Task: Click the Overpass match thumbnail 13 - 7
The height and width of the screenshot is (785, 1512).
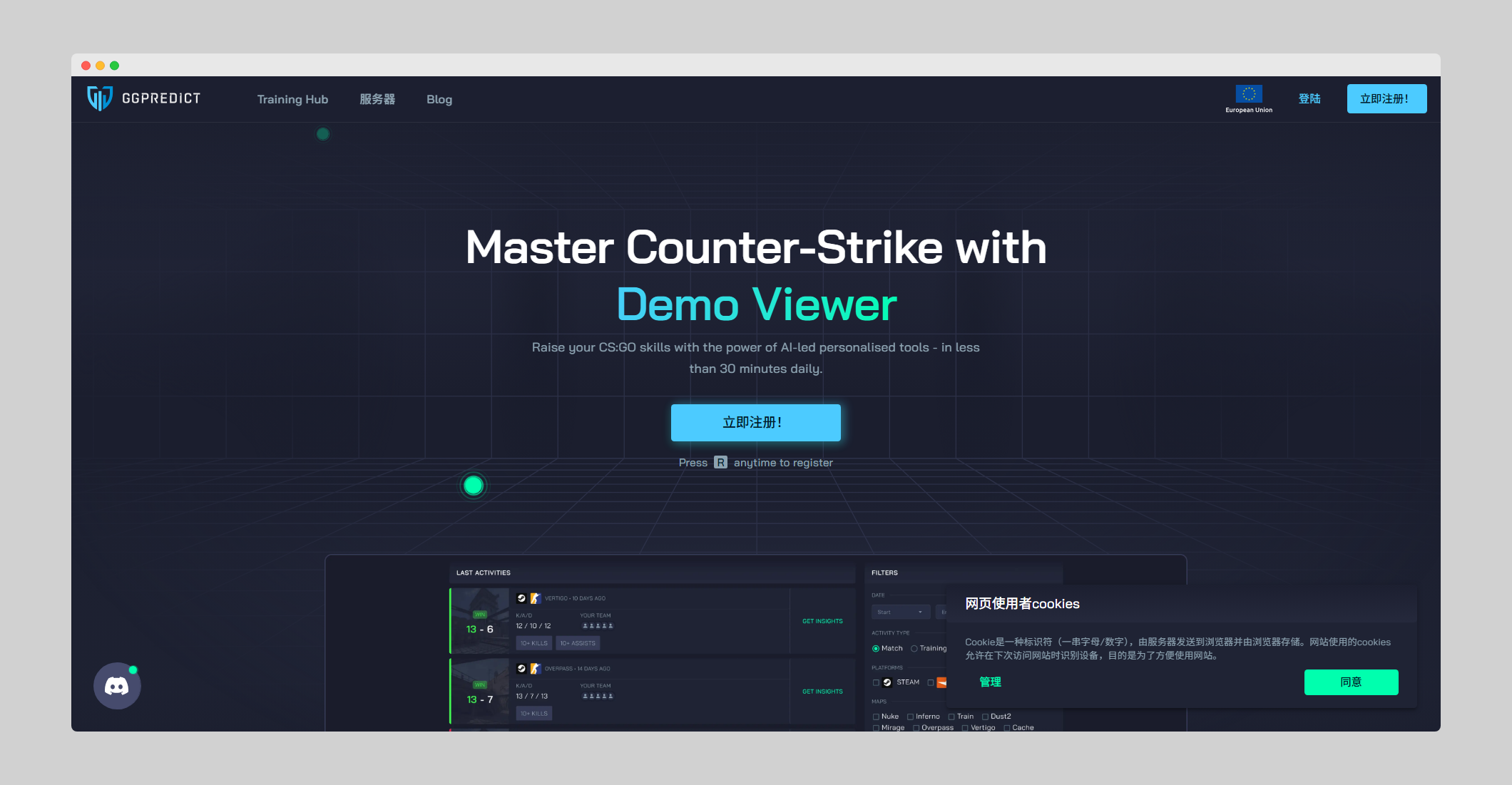Action: (480, 691)
